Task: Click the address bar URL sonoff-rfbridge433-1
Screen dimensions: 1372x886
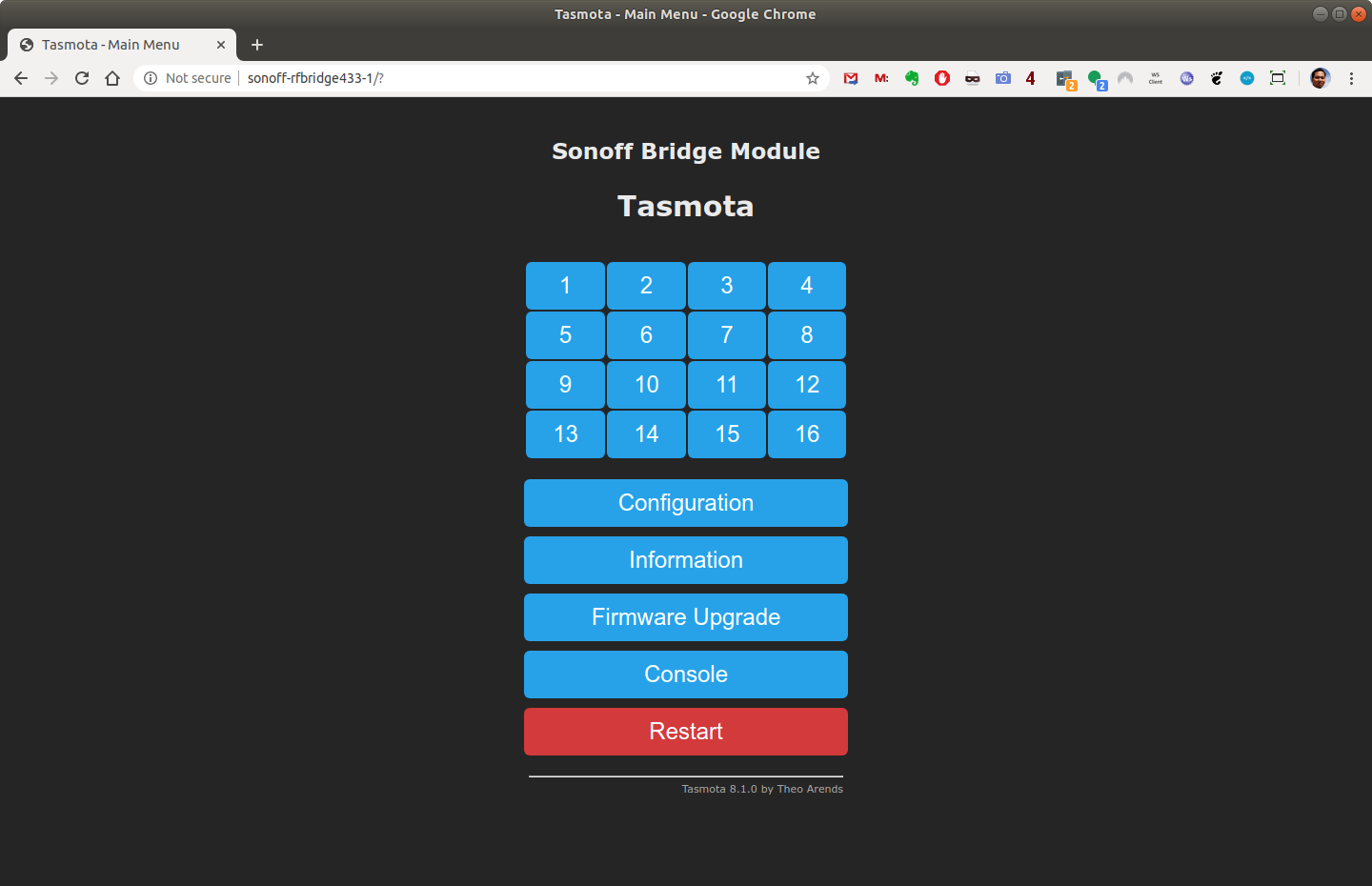Action: coord(315,78)
